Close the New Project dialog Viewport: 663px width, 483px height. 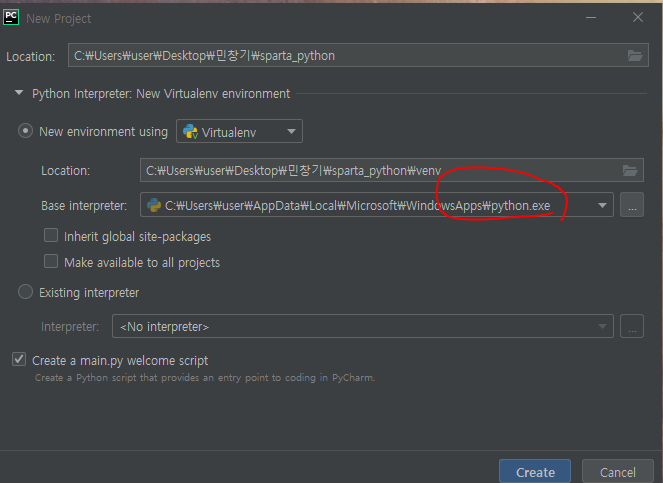click(x=638, y=17)
